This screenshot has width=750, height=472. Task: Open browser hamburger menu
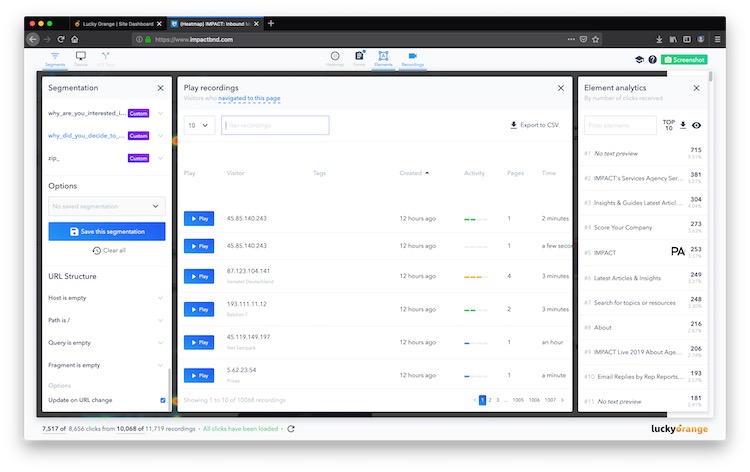[x=717, y=39]
